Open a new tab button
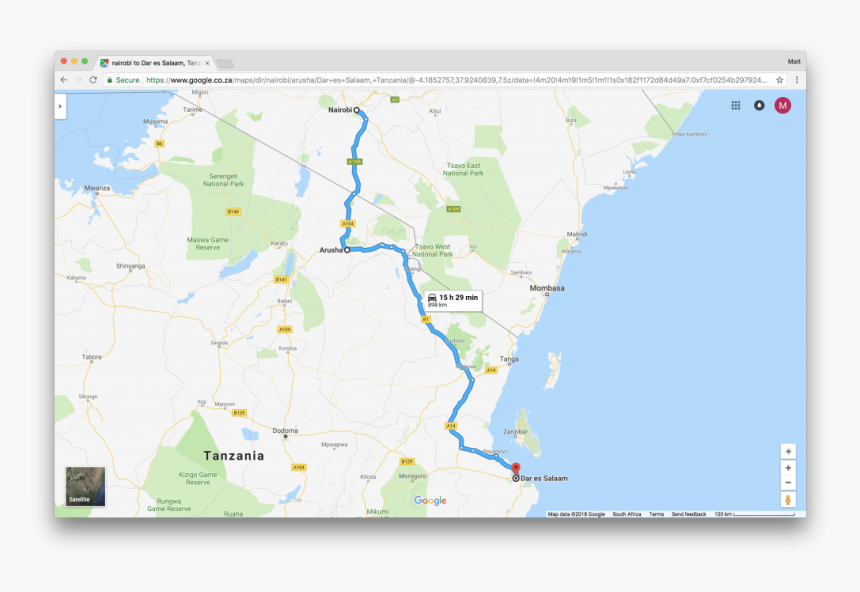This screenshot has width=860, height=592. [225, 64]
